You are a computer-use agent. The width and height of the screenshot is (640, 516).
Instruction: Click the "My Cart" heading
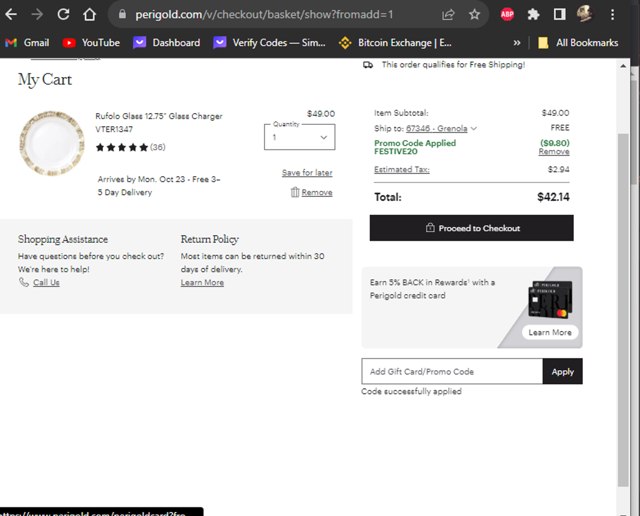45,80
